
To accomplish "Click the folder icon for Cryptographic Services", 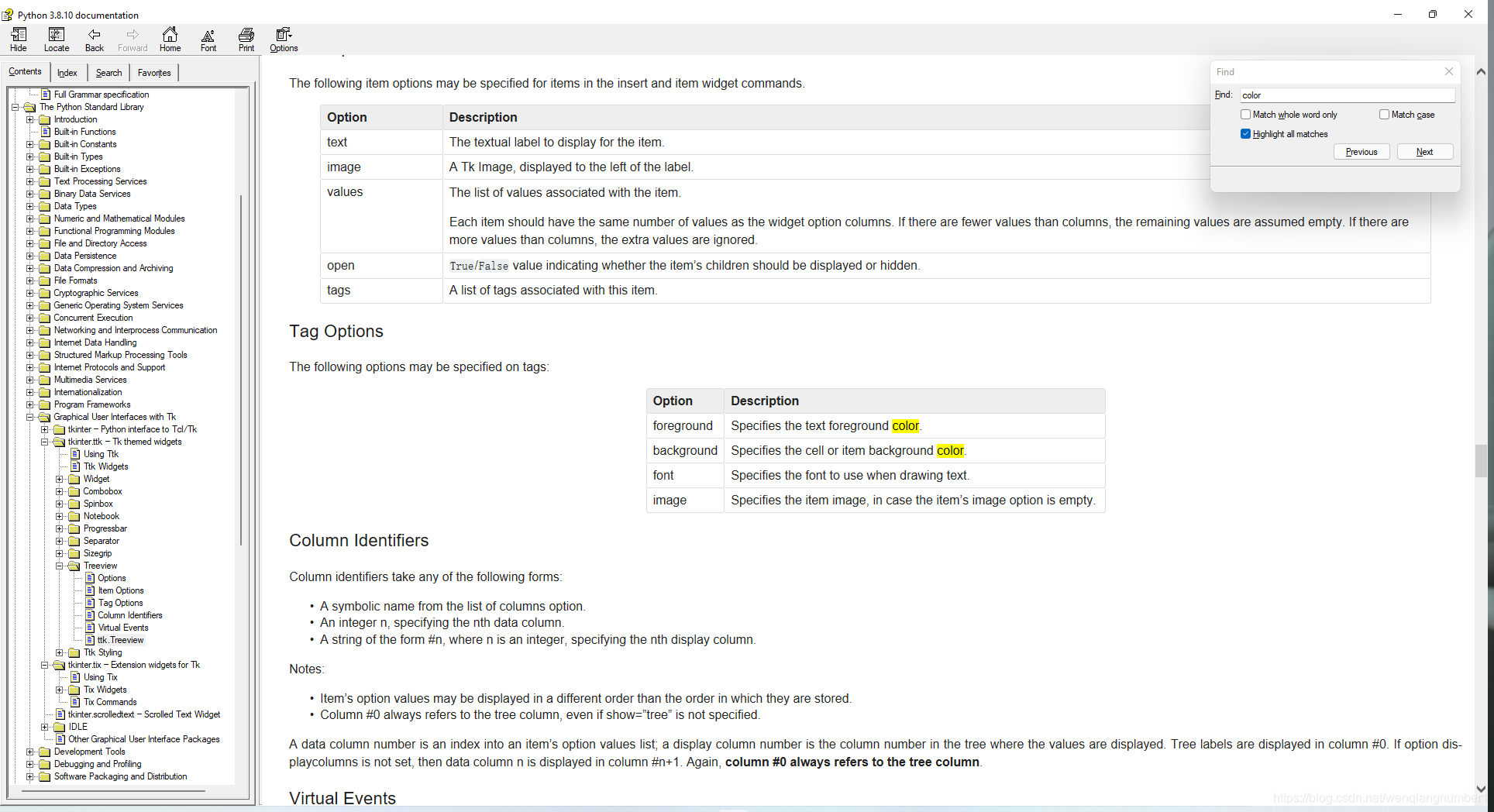I will click(x=45, y=293).
